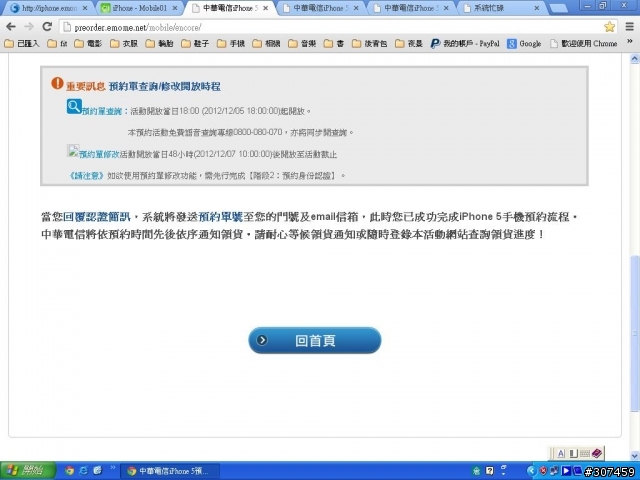The width and height of the screenshot is (640, 480).
Task: Open the fat bookmarks folder
Action: click(57, 43)
